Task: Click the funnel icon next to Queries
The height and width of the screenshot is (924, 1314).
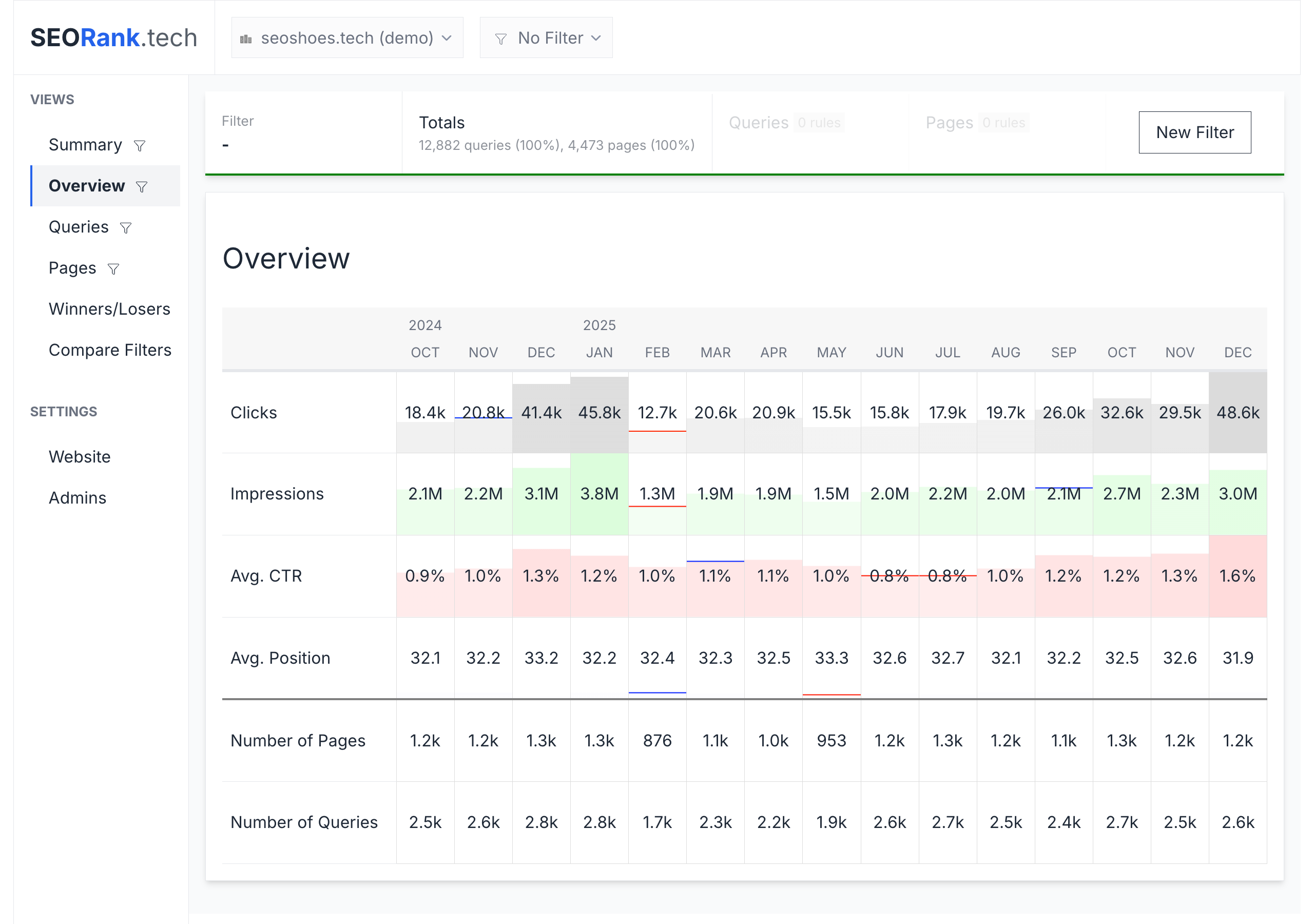Action: click(126, 228)
